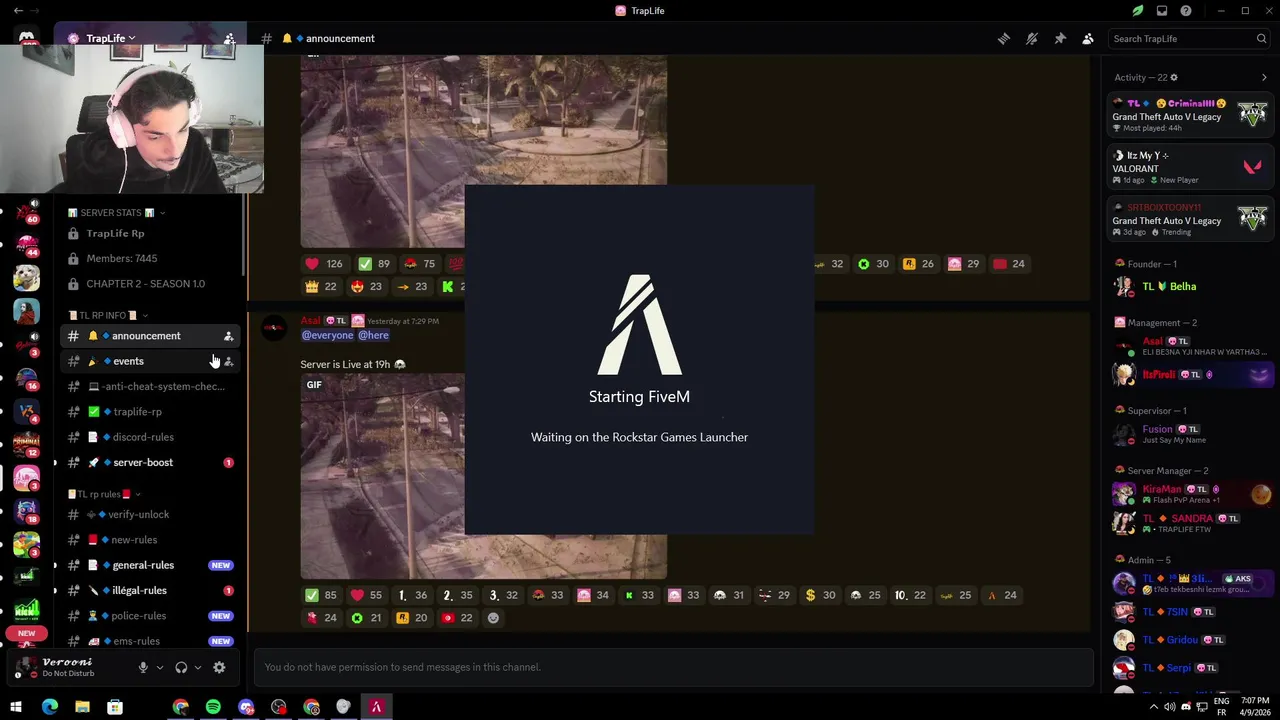Open the police-rules channel
The image size is (1280, 720).
point(149,616)
